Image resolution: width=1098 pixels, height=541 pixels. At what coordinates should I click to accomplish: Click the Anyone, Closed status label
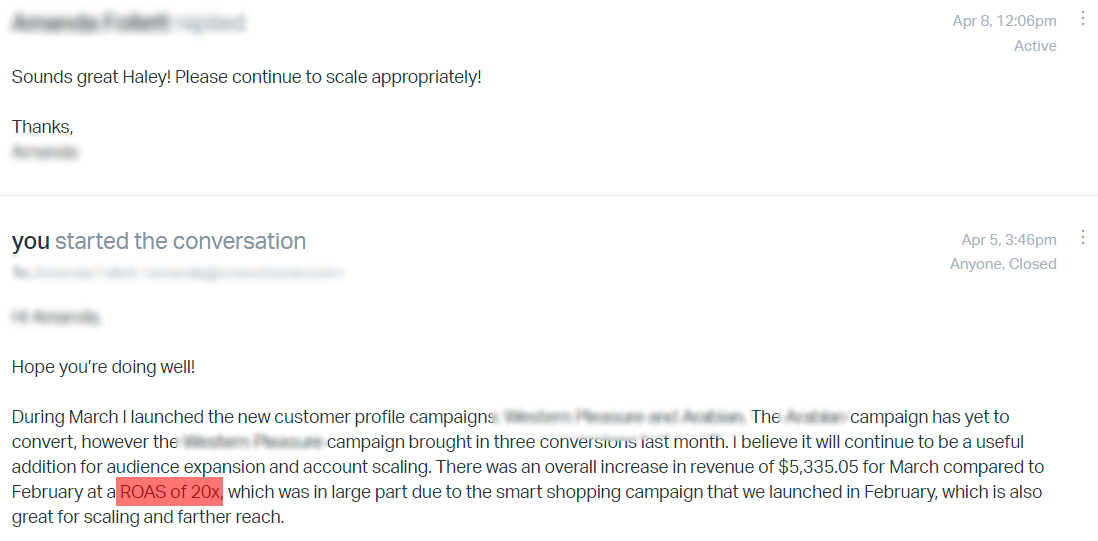coord(1003,264)
